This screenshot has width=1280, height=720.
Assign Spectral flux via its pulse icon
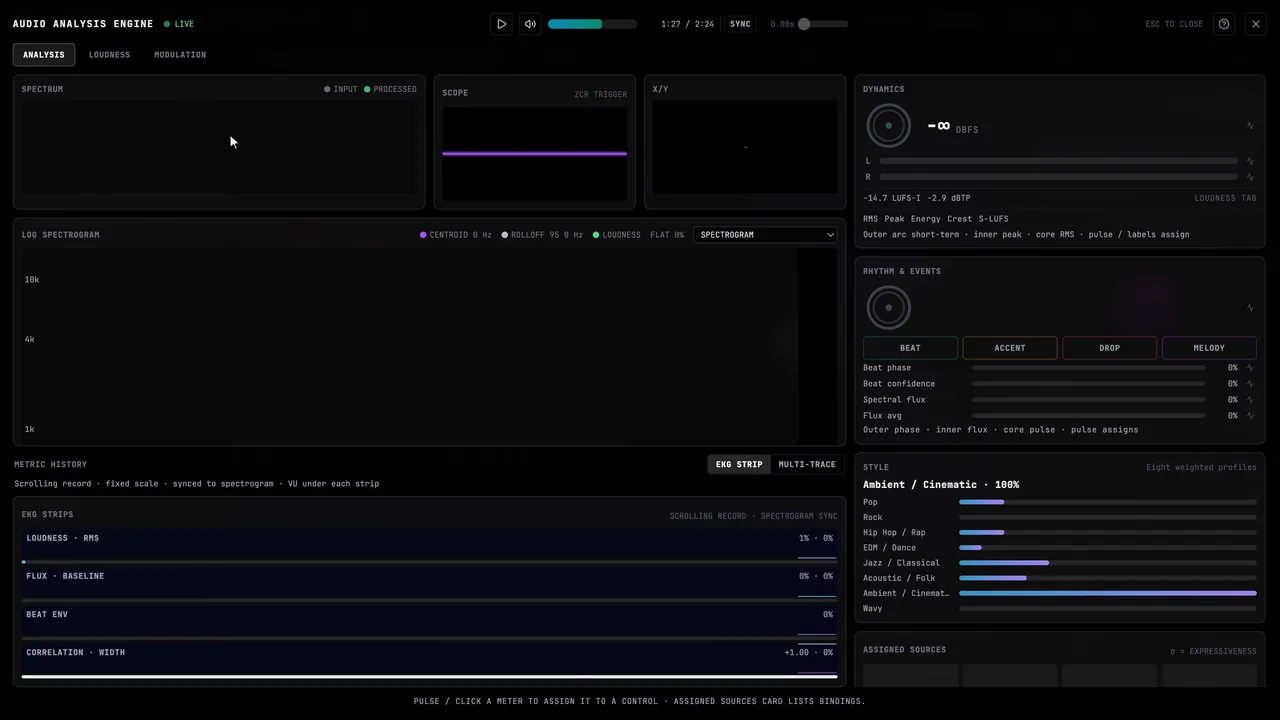1250,400
